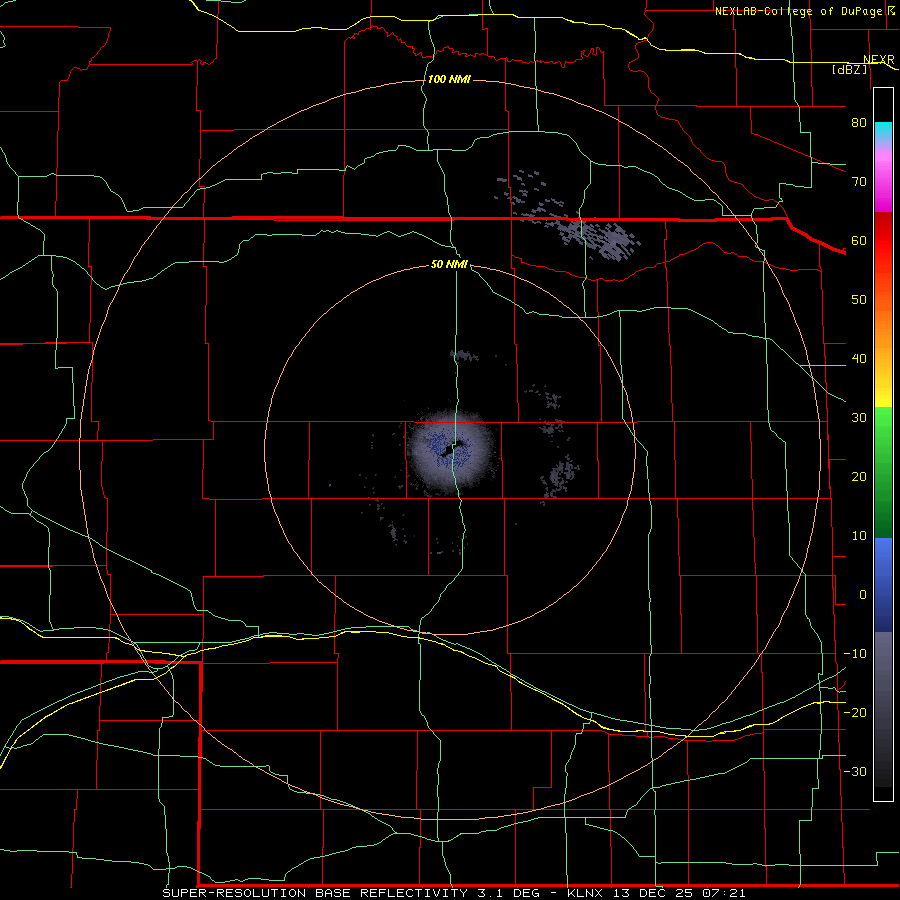This screenshot has width=900, height=900.
Task: Click the 10 value on the dBZ scale
Action: 859,536
